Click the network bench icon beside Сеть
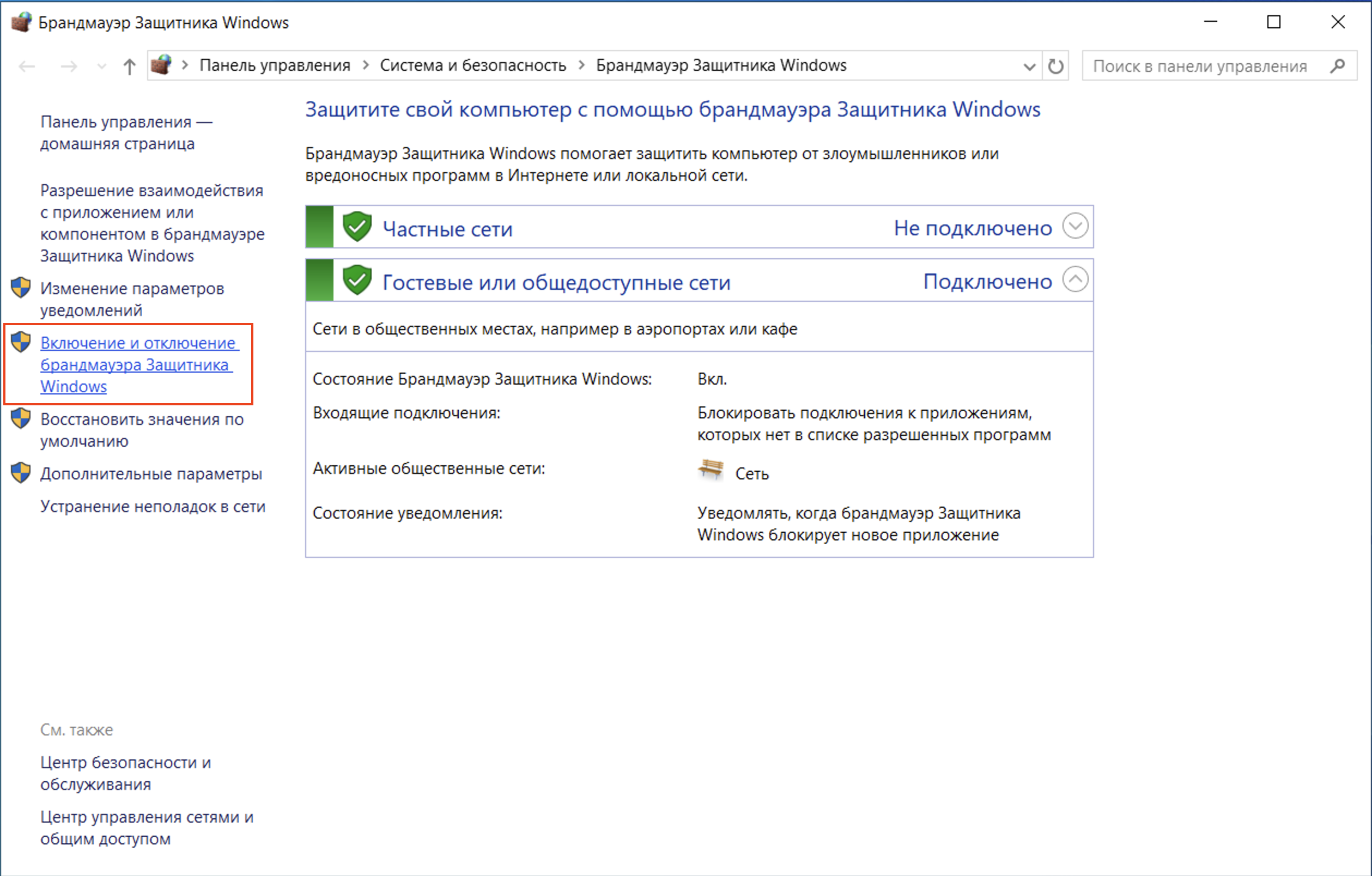Screen dimensions: 1372x876 point(711,471)
